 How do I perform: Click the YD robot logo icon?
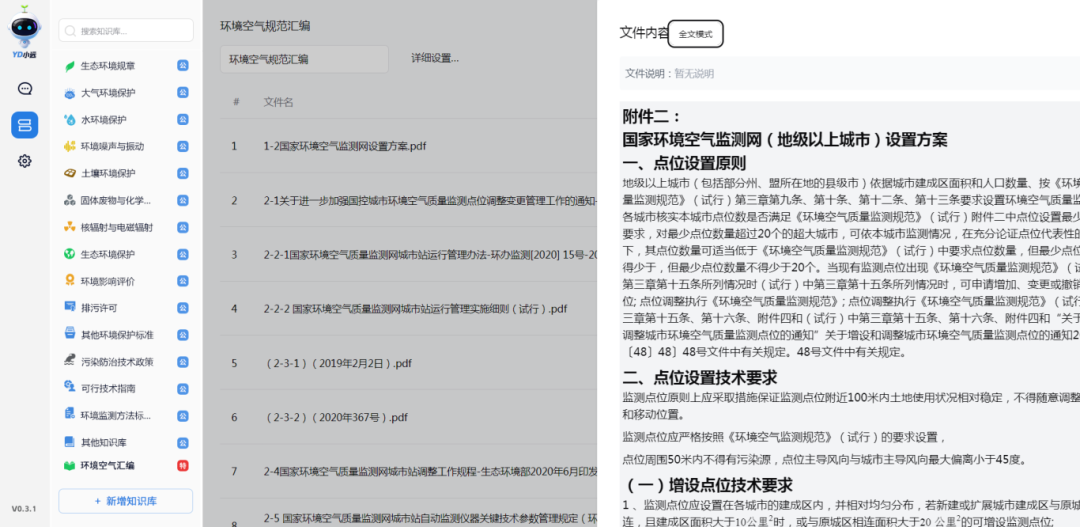(x=25, y=30)
